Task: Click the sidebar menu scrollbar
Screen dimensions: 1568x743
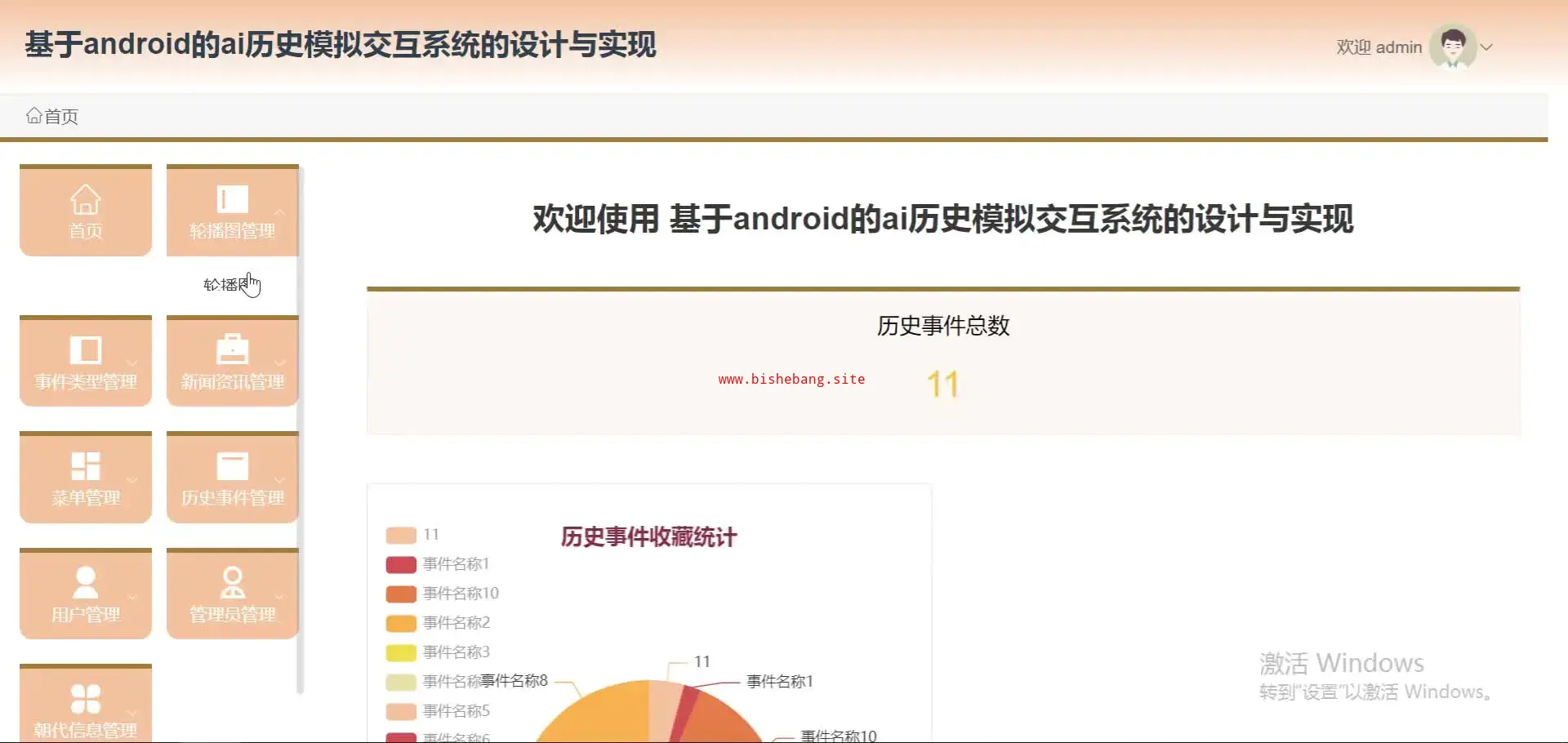Action: coord(300,430)
